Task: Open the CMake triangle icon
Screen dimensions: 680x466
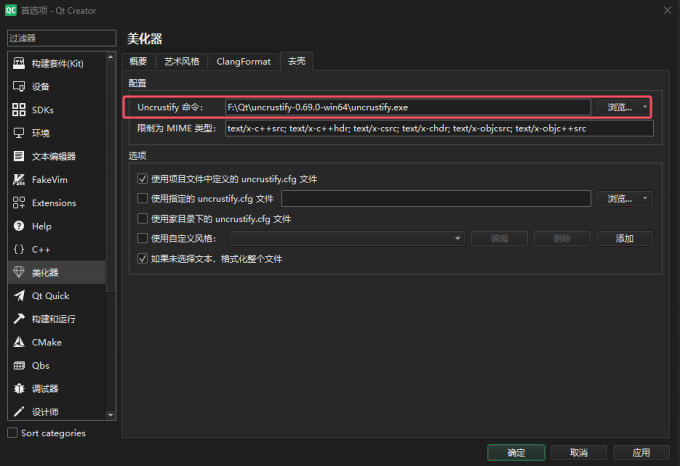Action: point(19,342)
